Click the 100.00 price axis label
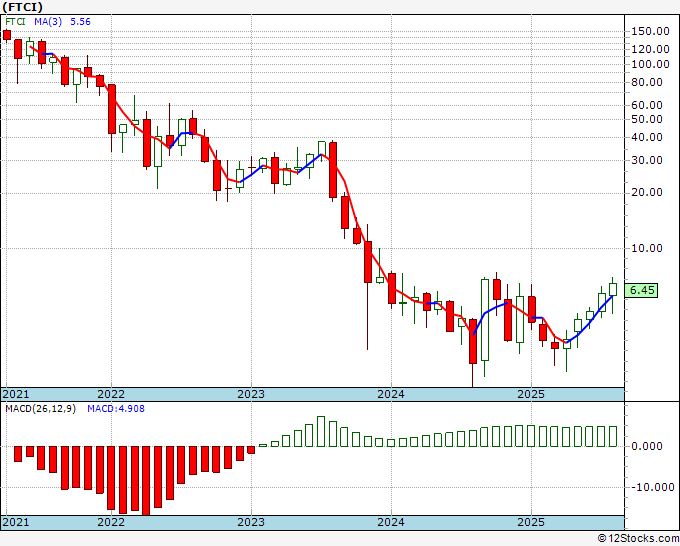The width and height of the screenshot is (680, 546). pos(650,64)
